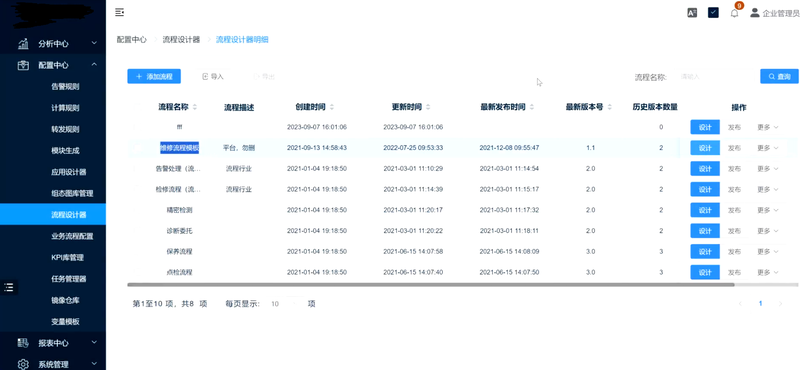
Task: Click the 流程设计器 breadcrumb
Action: pos(181,39)
